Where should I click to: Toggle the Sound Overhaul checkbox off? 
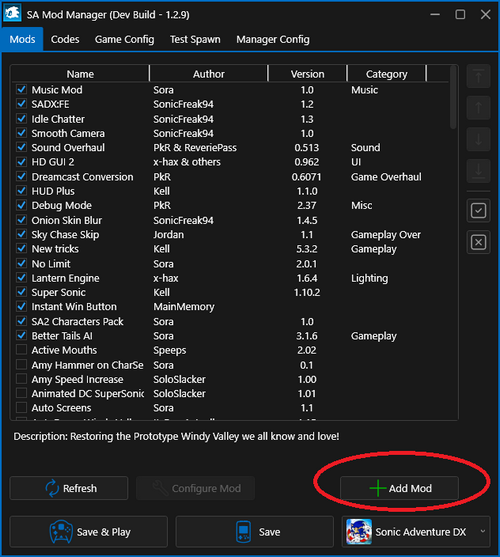pyautogui.click(x=21, y=147)
